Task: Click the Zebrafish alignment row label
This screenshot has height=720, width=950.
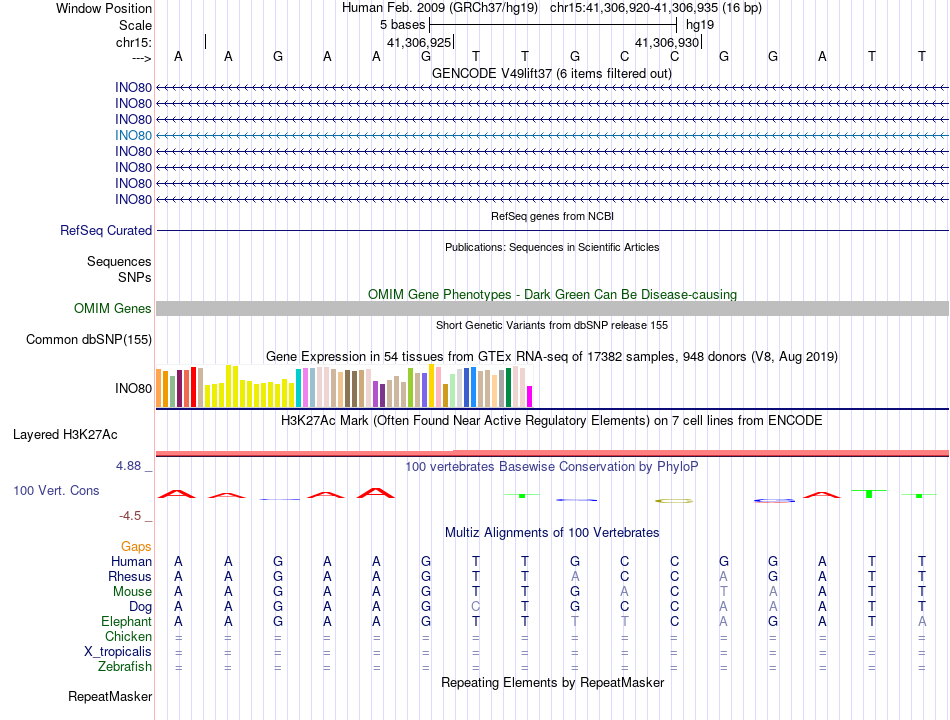Action: click(x=125, y=666)
